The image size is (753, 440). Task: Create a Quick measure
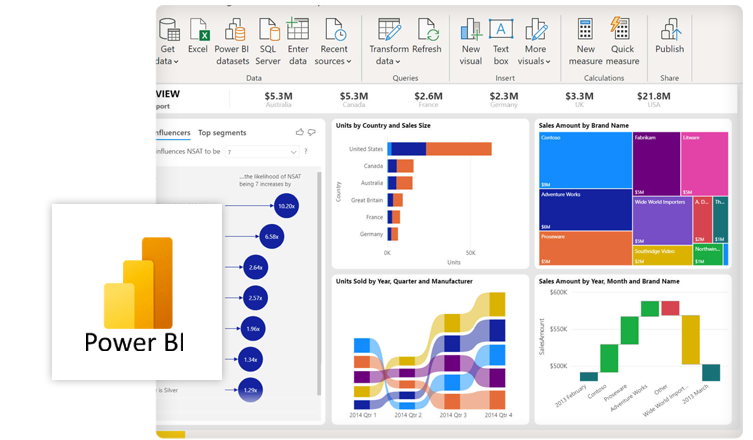click(622, 42)
